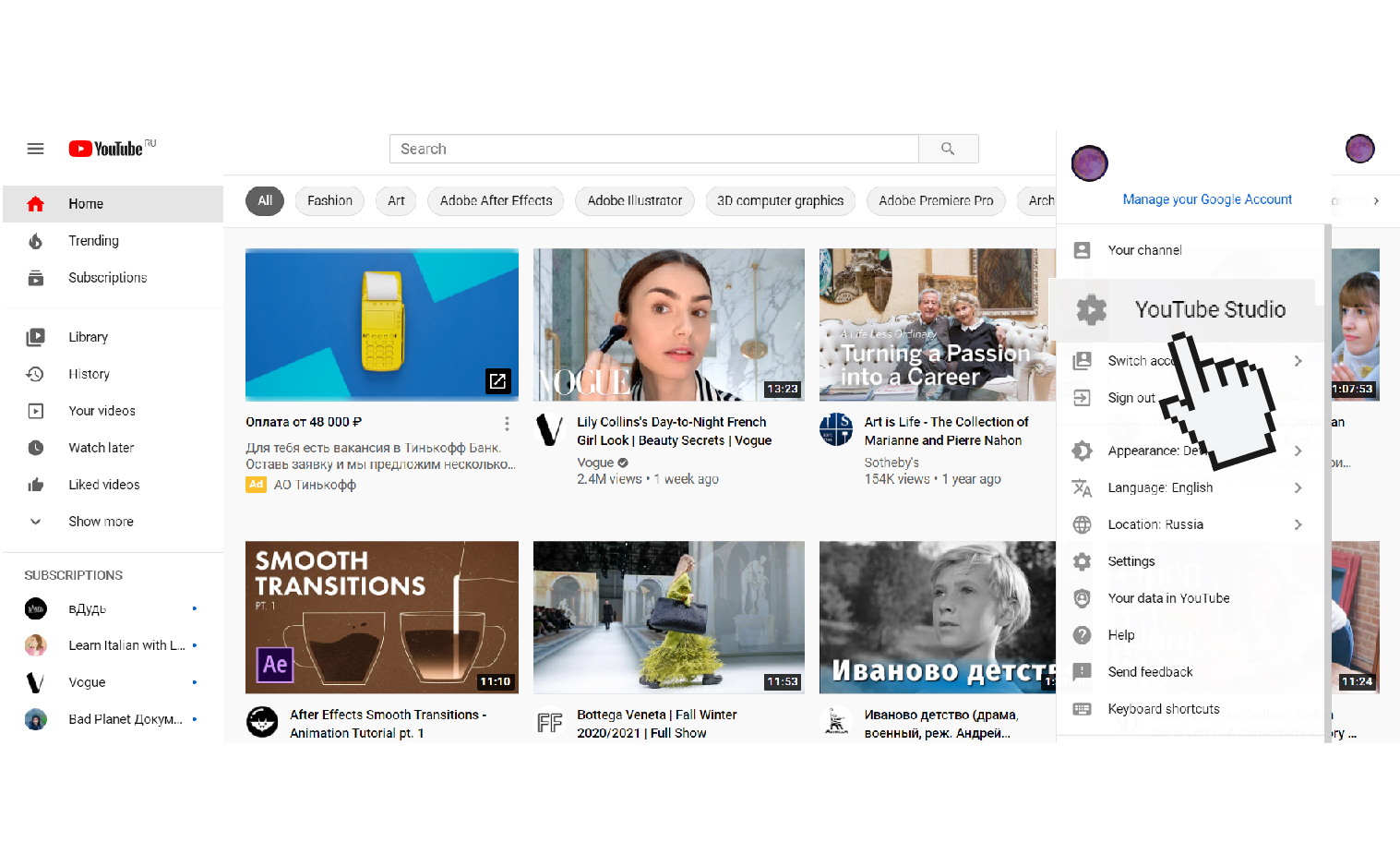Click the Sign out icon
The image size is (1400, 866).
(x=1082, y=398)
